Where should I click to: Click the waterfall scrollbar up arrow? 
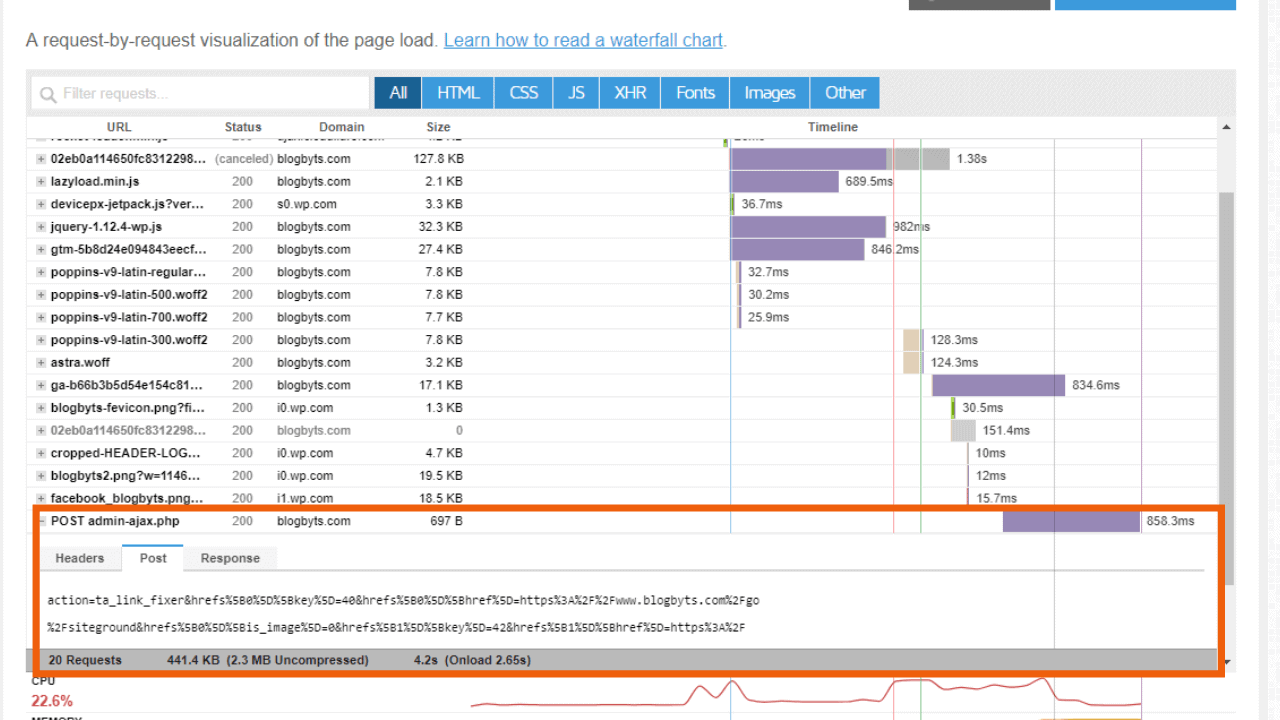click(1226, 127)
